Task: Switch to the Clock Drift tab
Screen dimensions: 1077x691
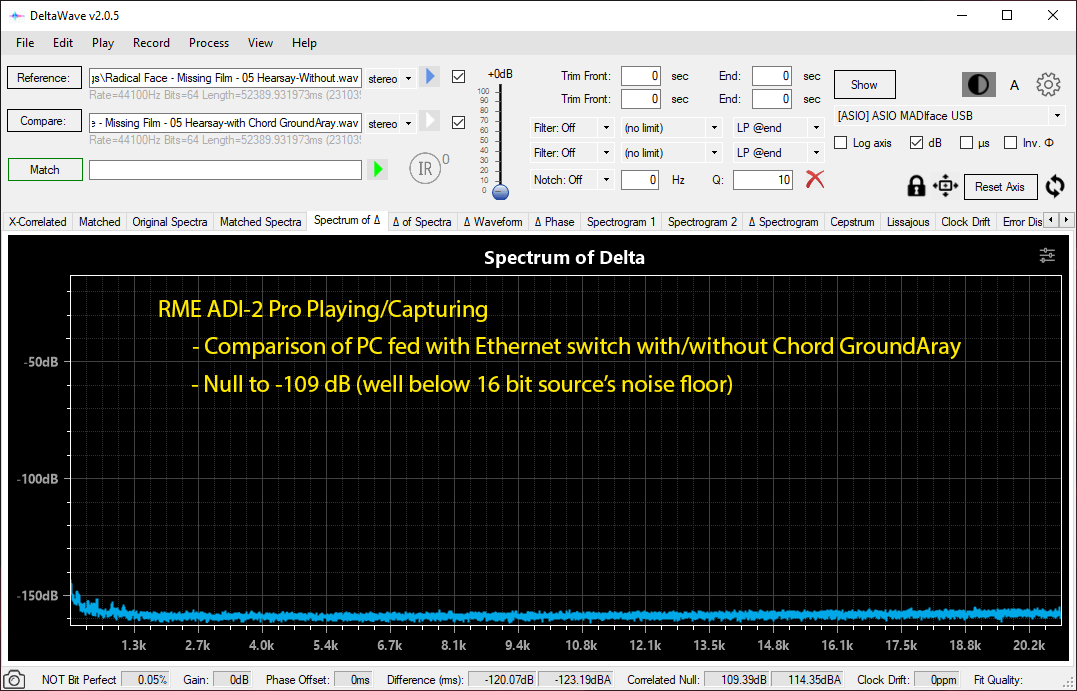Action: (x=966, y=222)
